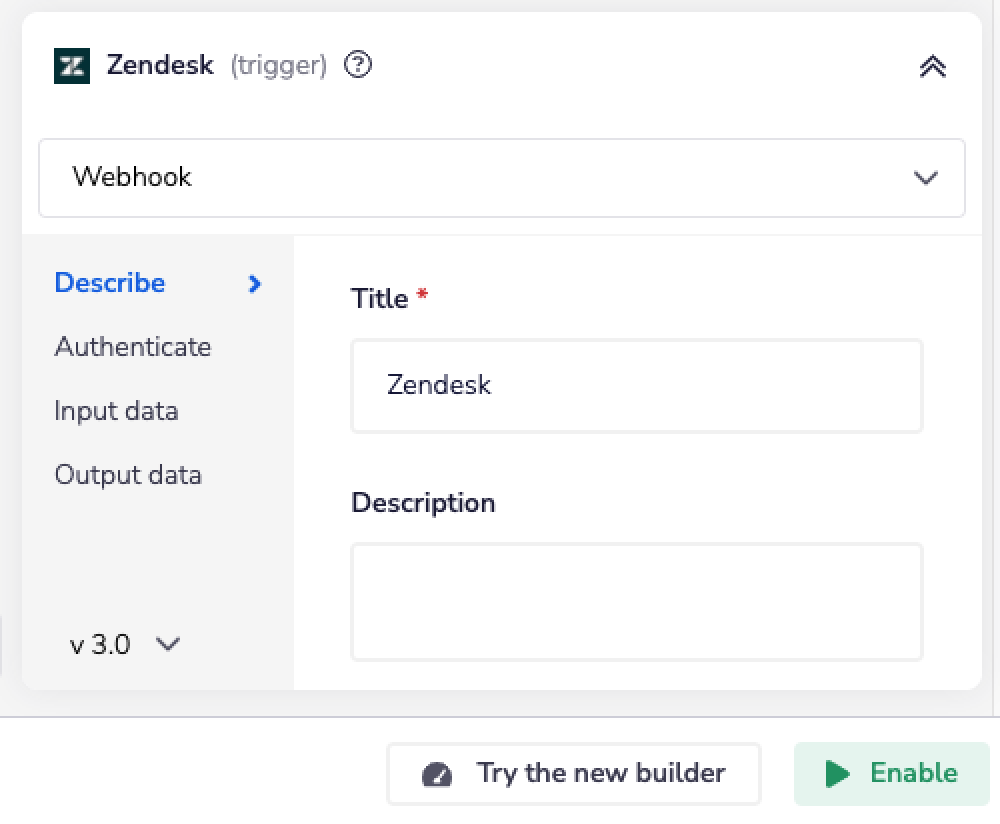Click the Zendesk logo in the header
This screenshot has width=1000, height=824.
[x=71, y=65]
